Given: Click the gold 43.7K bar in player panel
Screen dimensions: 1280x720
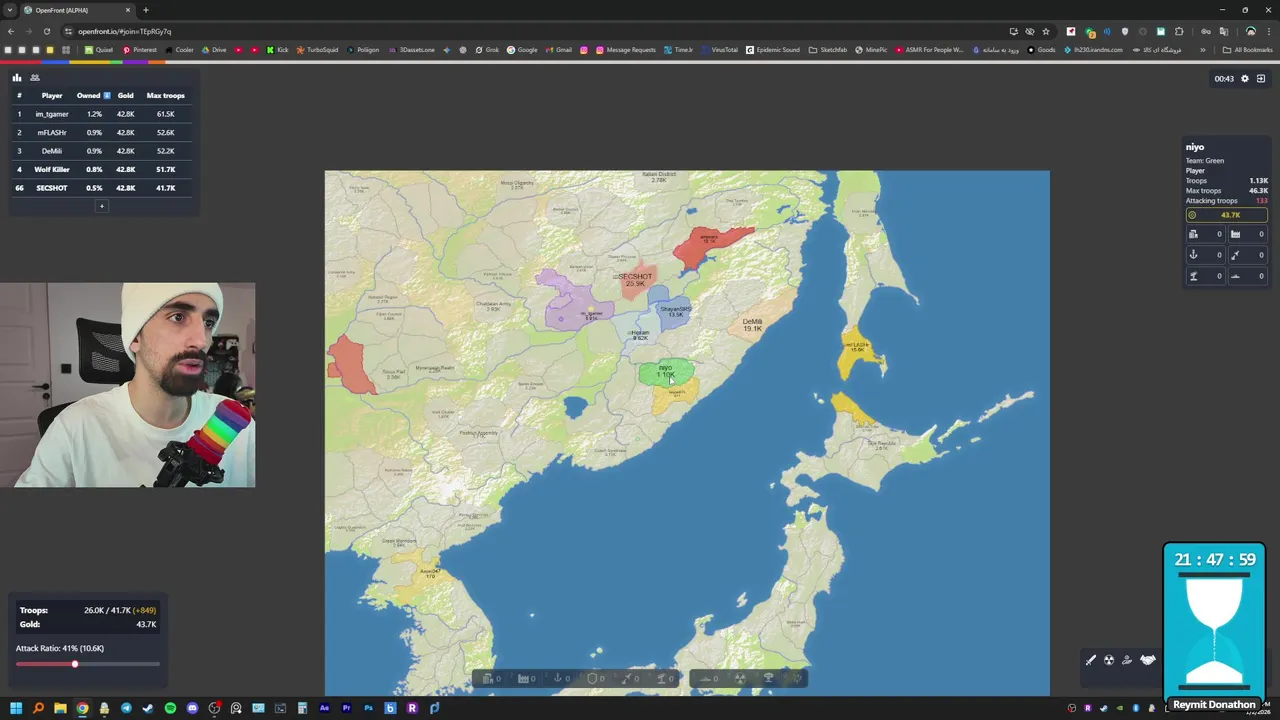Looking at the screenshot, I should [1227, 215].
